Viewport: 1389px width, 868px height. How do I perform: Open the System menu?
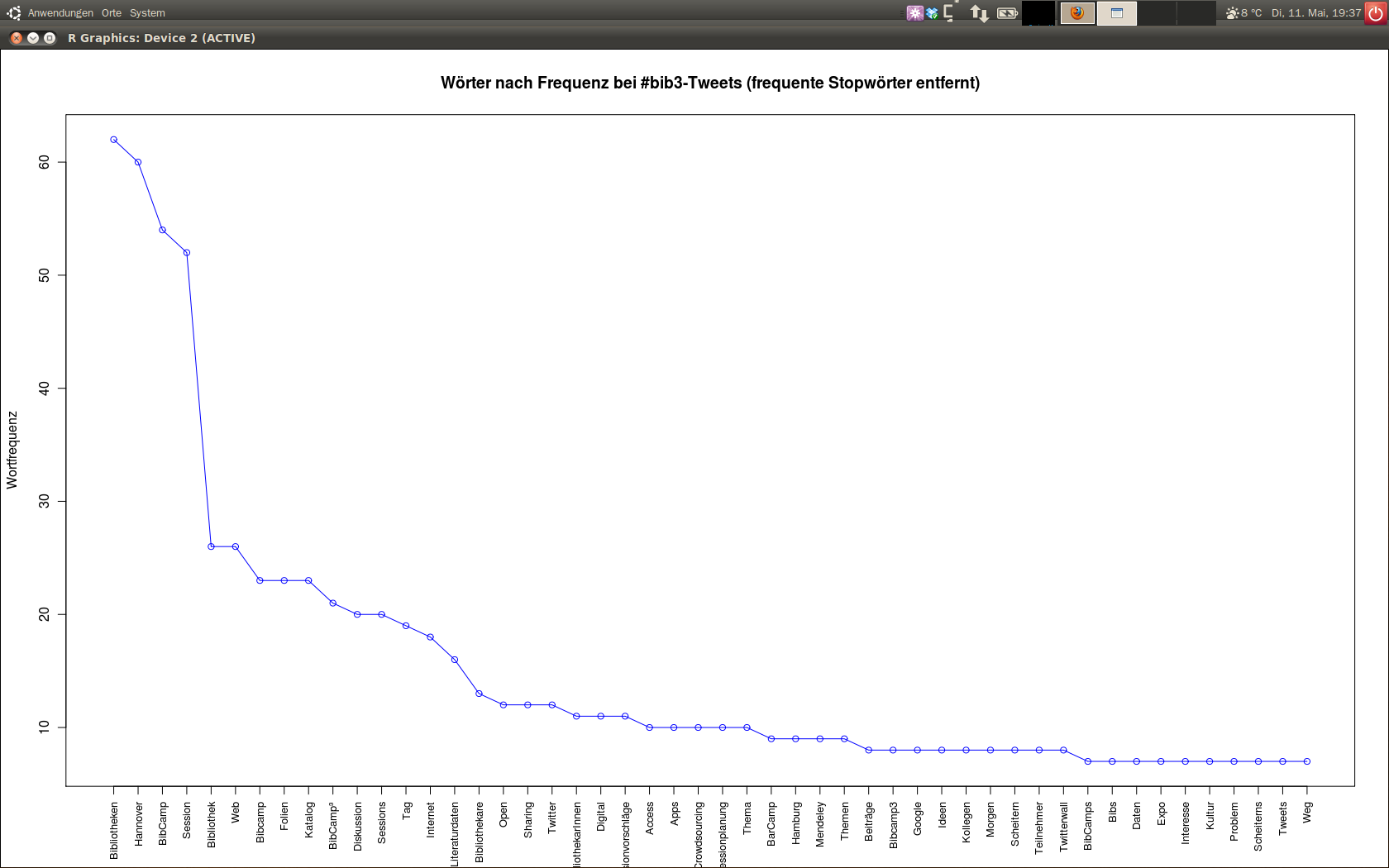(x=147, y=13)
